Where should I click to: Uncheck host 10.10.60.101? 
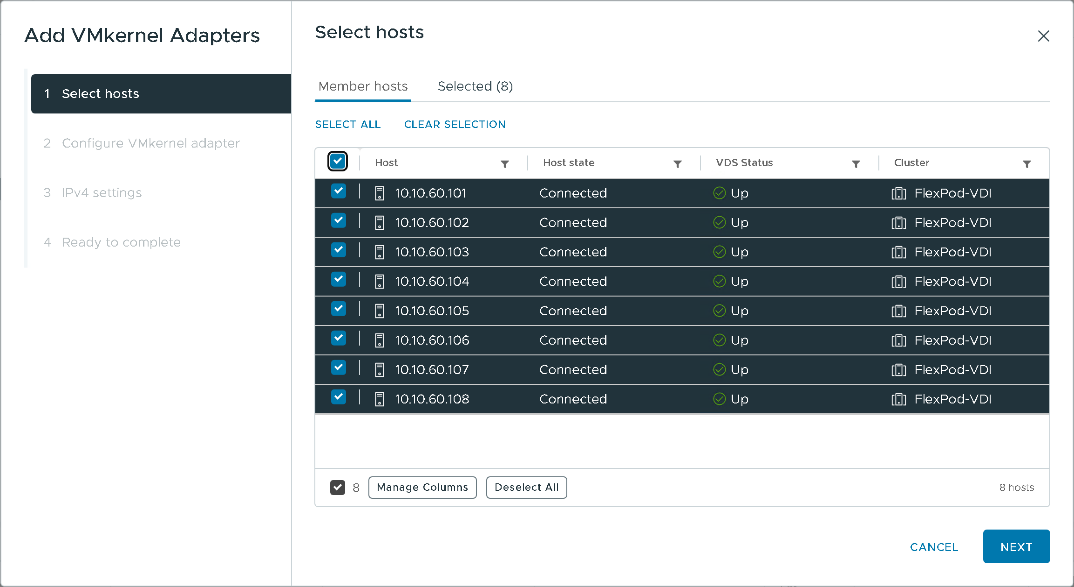(x=338, y=191)
